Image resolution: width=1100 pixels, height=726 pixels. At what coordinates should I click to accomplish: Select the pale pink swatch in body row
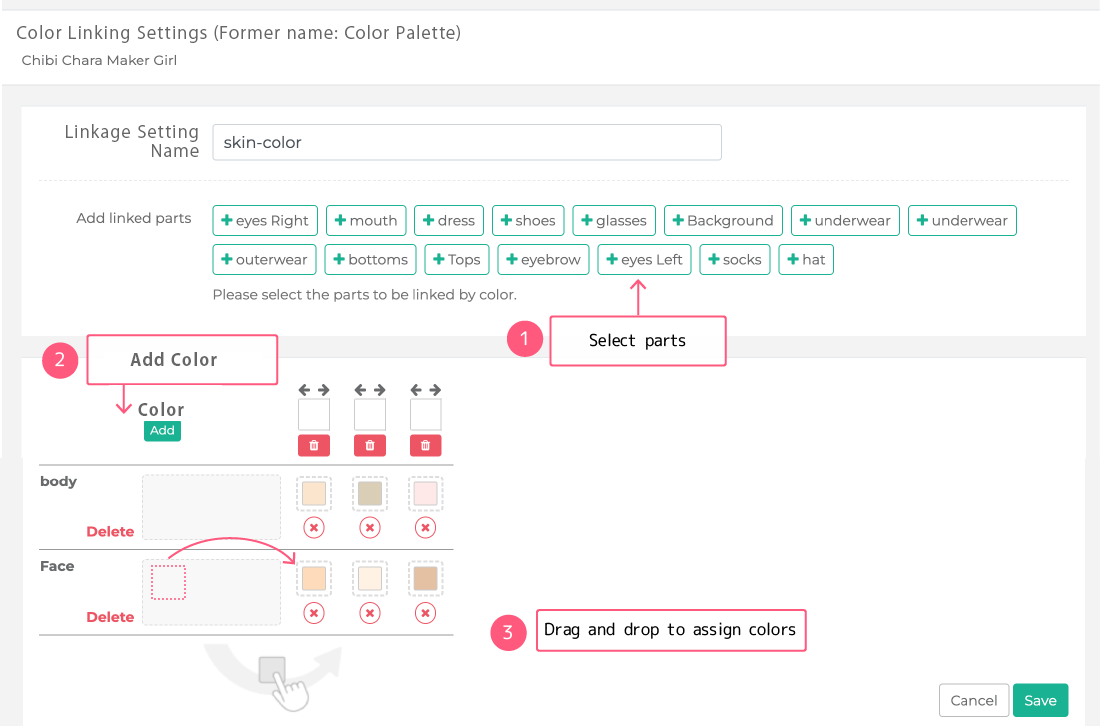coord(425,493)
